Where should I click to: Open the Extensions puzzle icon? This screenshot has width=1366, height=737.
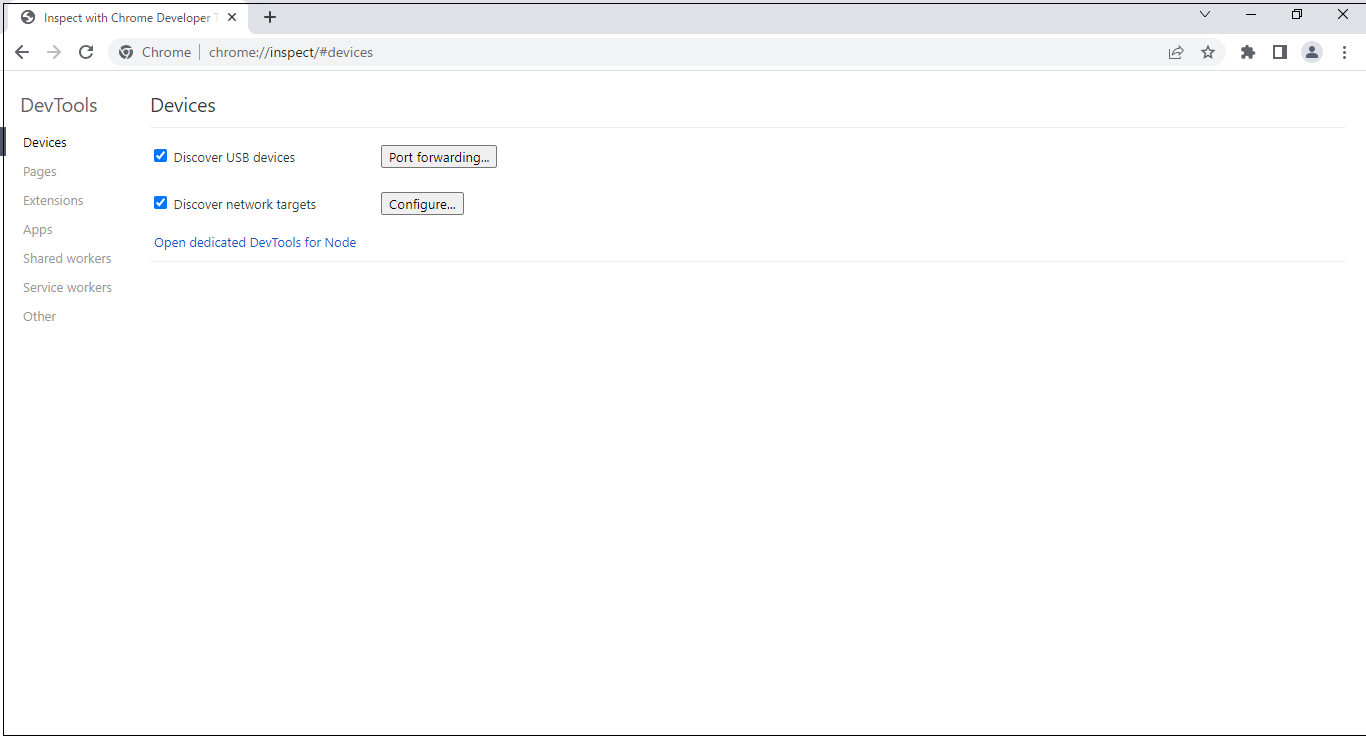tap(1247, 52)
